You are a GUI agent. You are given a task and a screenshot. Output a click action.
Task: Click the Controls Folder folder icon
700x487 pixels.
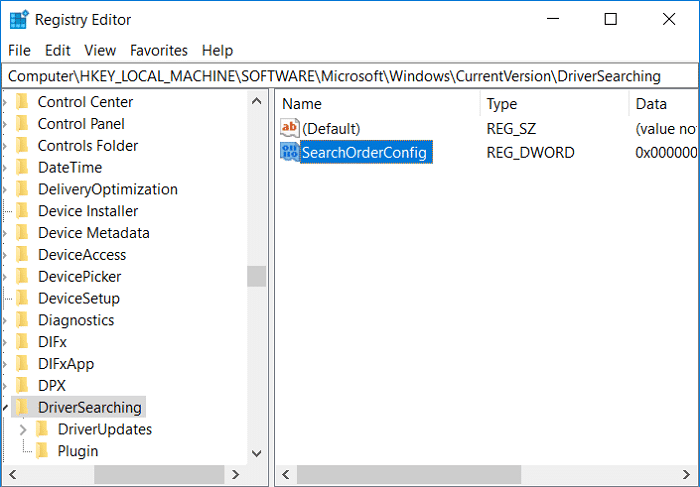[22, 146]
